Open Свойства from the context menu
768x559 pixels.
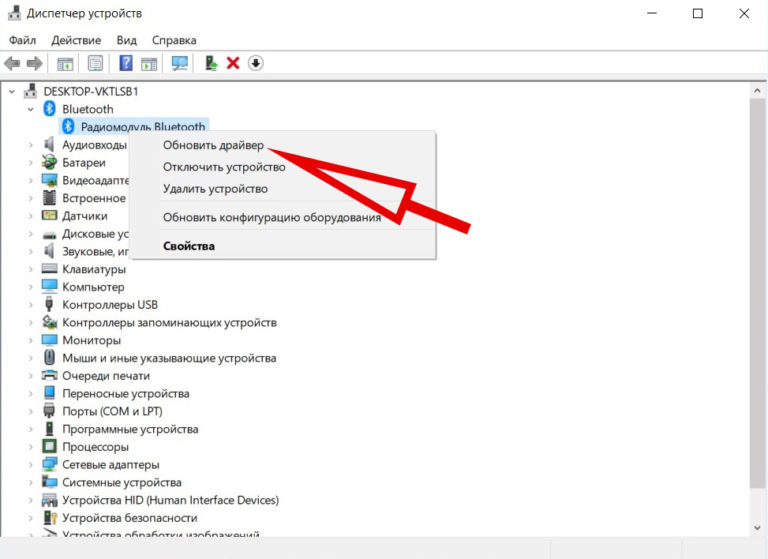[189, 246]
